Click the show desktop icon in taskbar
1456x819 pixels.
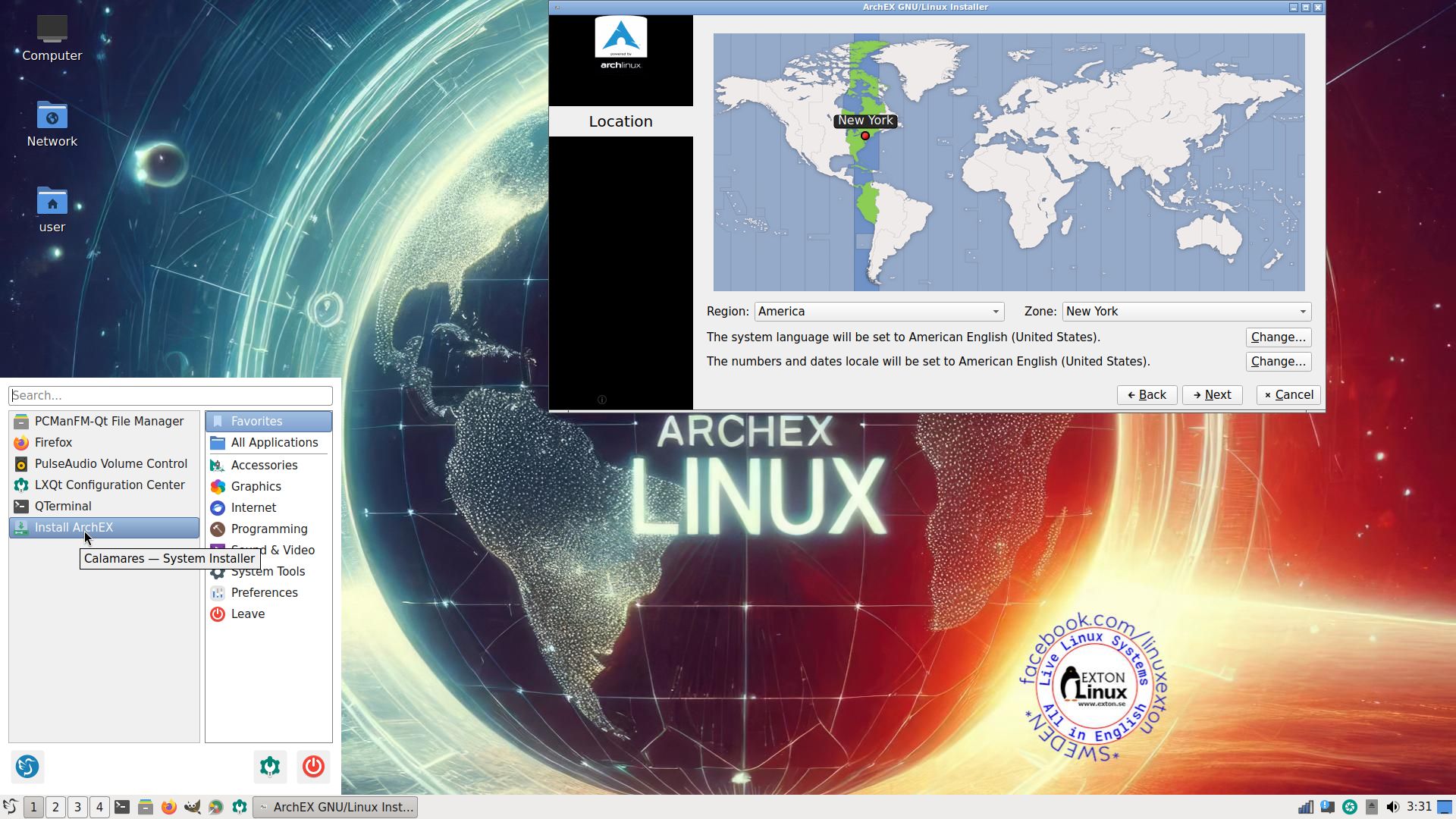pyautogui.click(x=1445, y=807)
